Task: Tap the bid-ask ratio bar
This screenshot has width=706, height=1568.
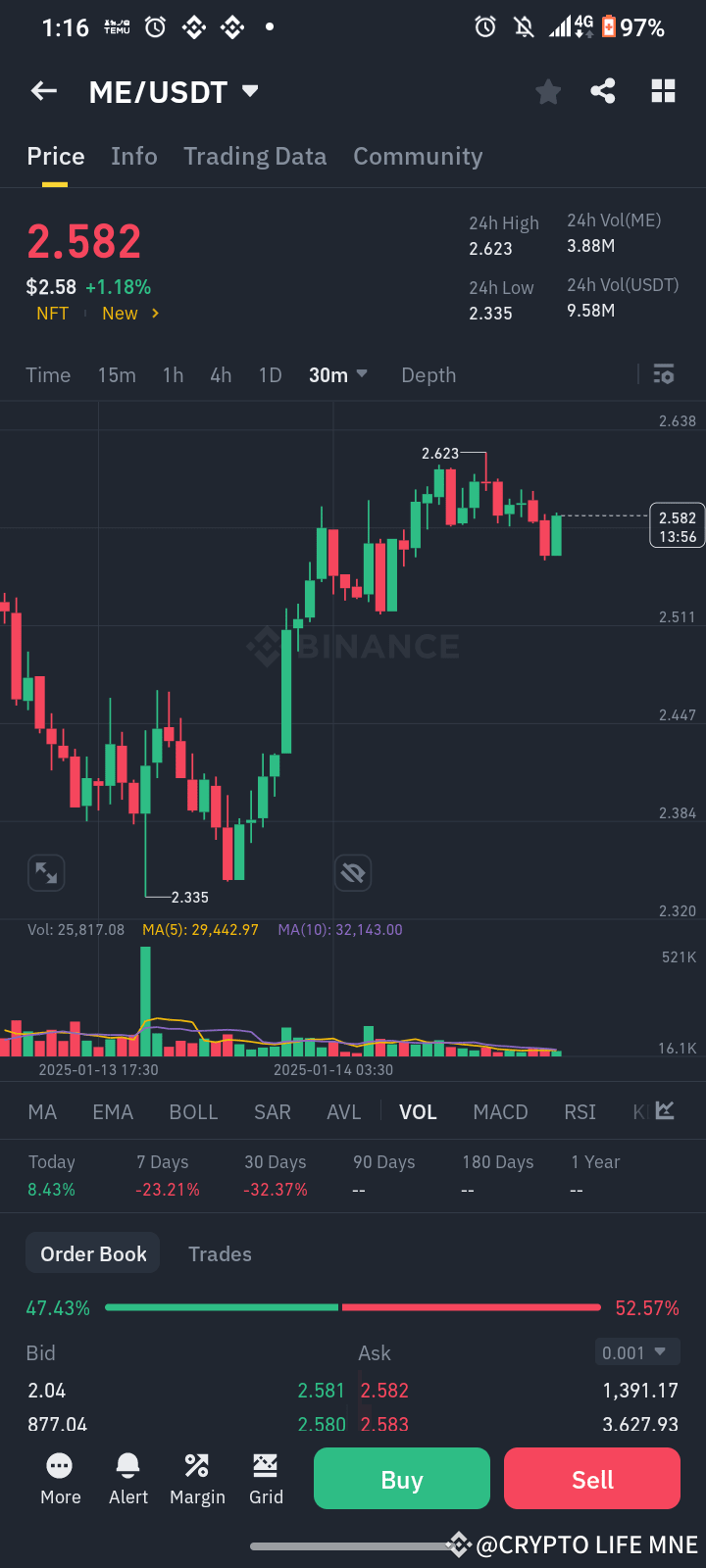Action: pos(353,1306)
